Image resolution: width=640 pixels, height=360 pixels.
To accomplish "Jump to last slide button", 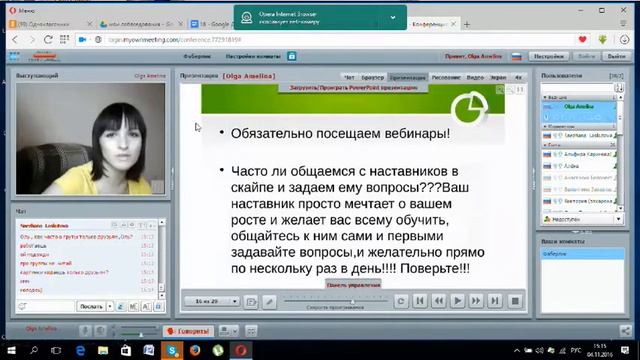I will click(495, 301).
